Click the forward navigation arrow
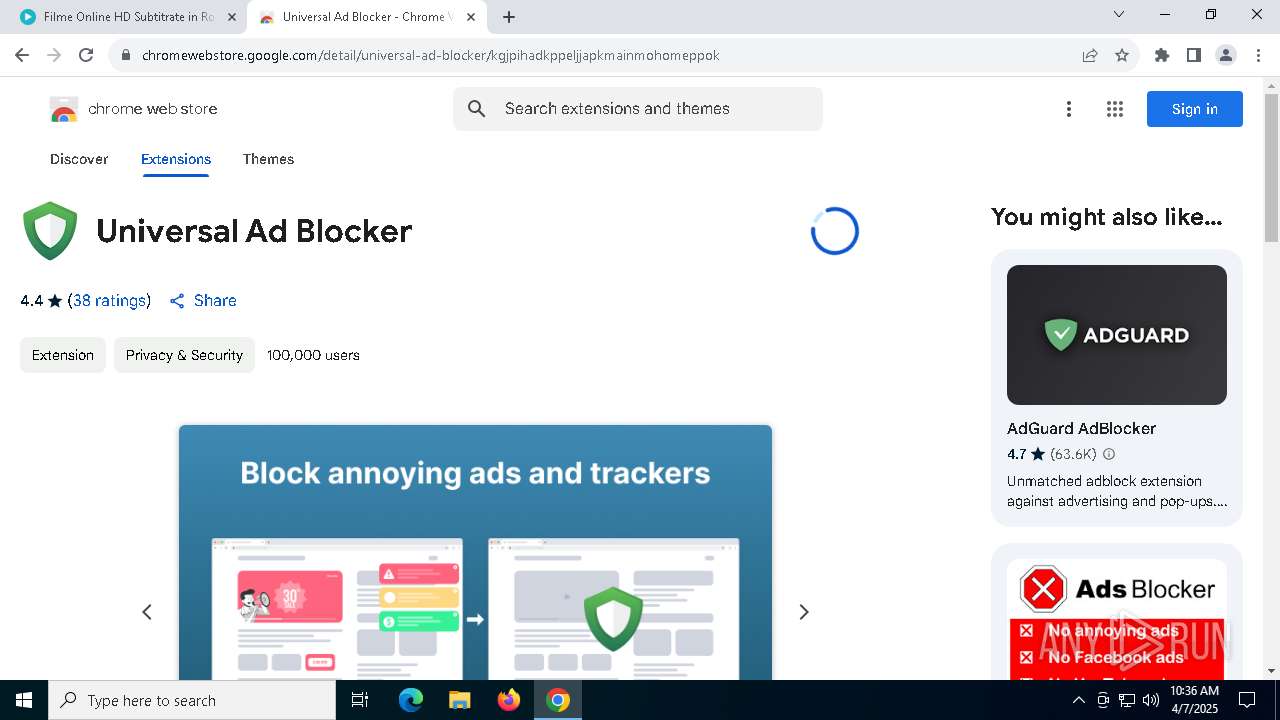 [54, 55]
